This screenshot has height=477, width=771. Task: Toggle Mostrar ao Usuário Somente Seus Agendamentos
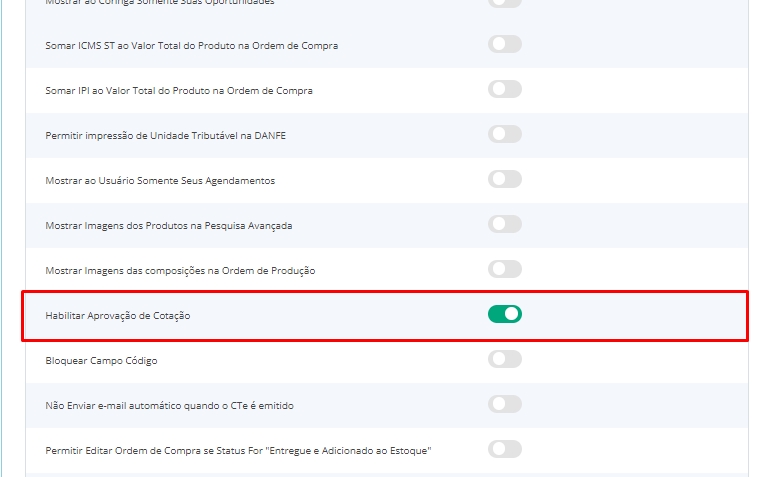(505, 179)
